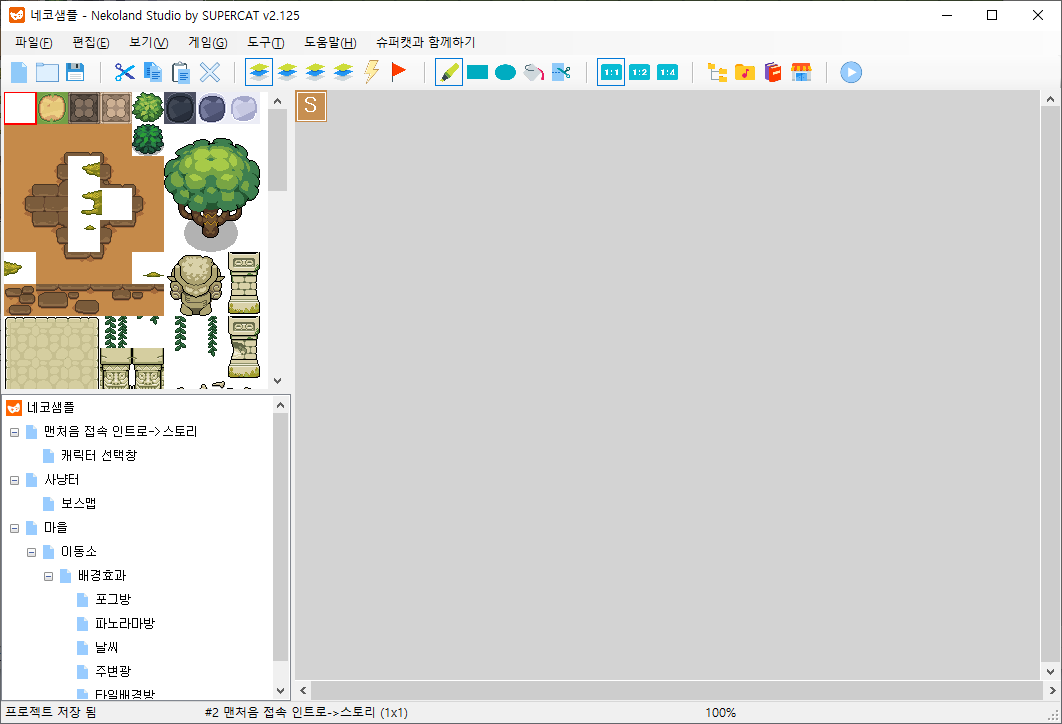Open the 도구(T) menu
The width and height of the screenshot is (1062, 724).
click(x=266, y=43)
